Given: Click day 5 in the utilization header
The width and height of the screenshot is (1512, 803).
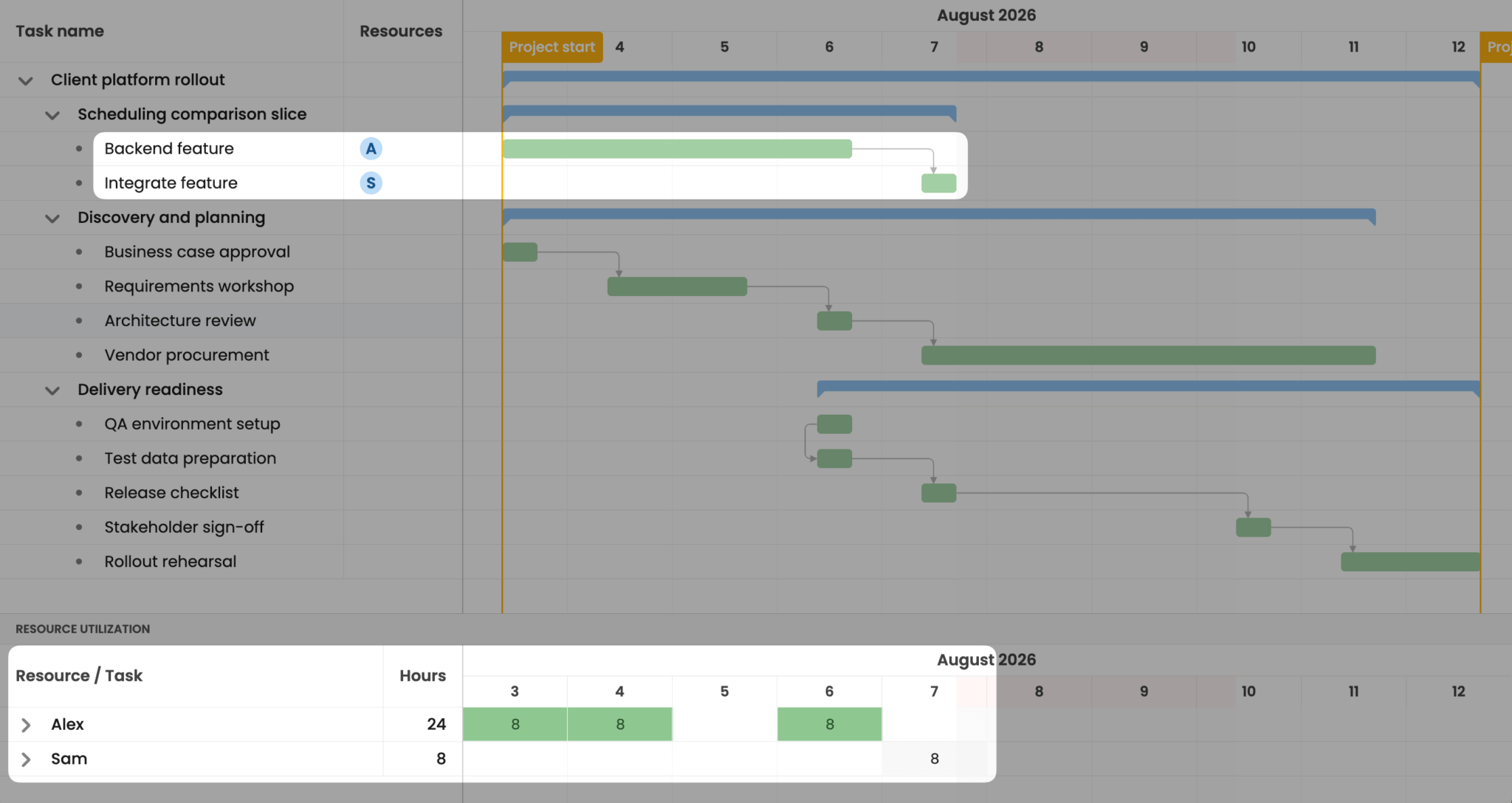Looking at the screenshot, I should click(x=724, y=692).
